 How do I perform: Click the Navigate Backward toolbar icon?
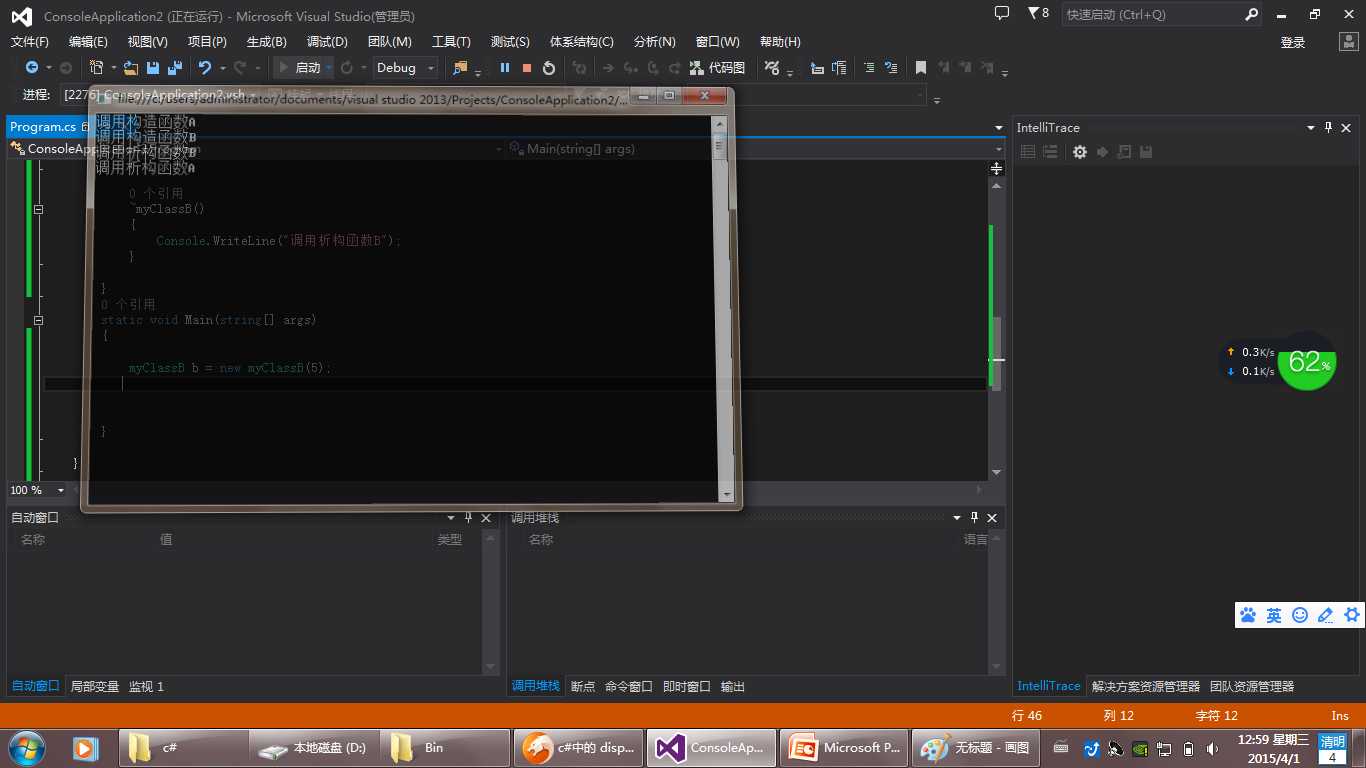pos(32,67)
